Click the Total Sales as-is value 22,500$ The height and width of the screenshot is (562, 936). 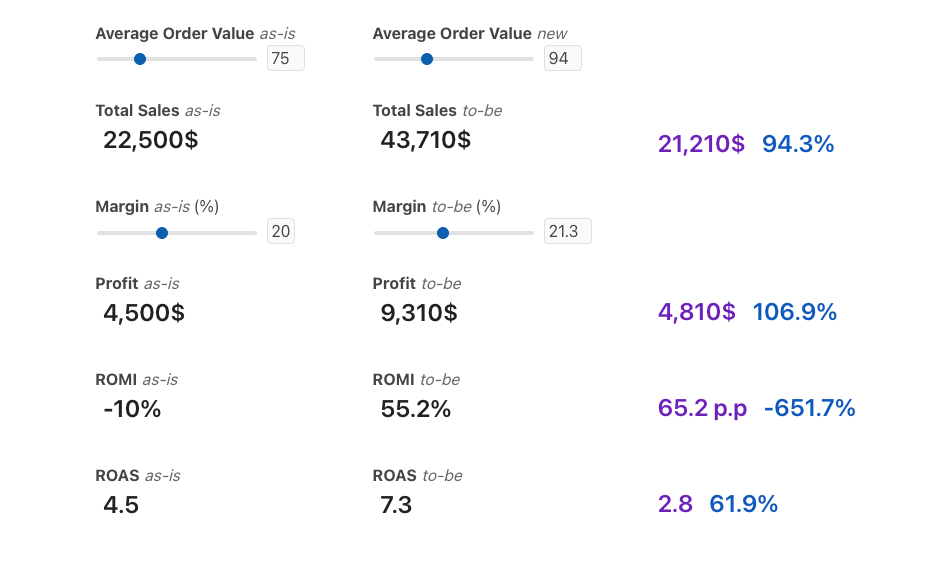[151, 140]
